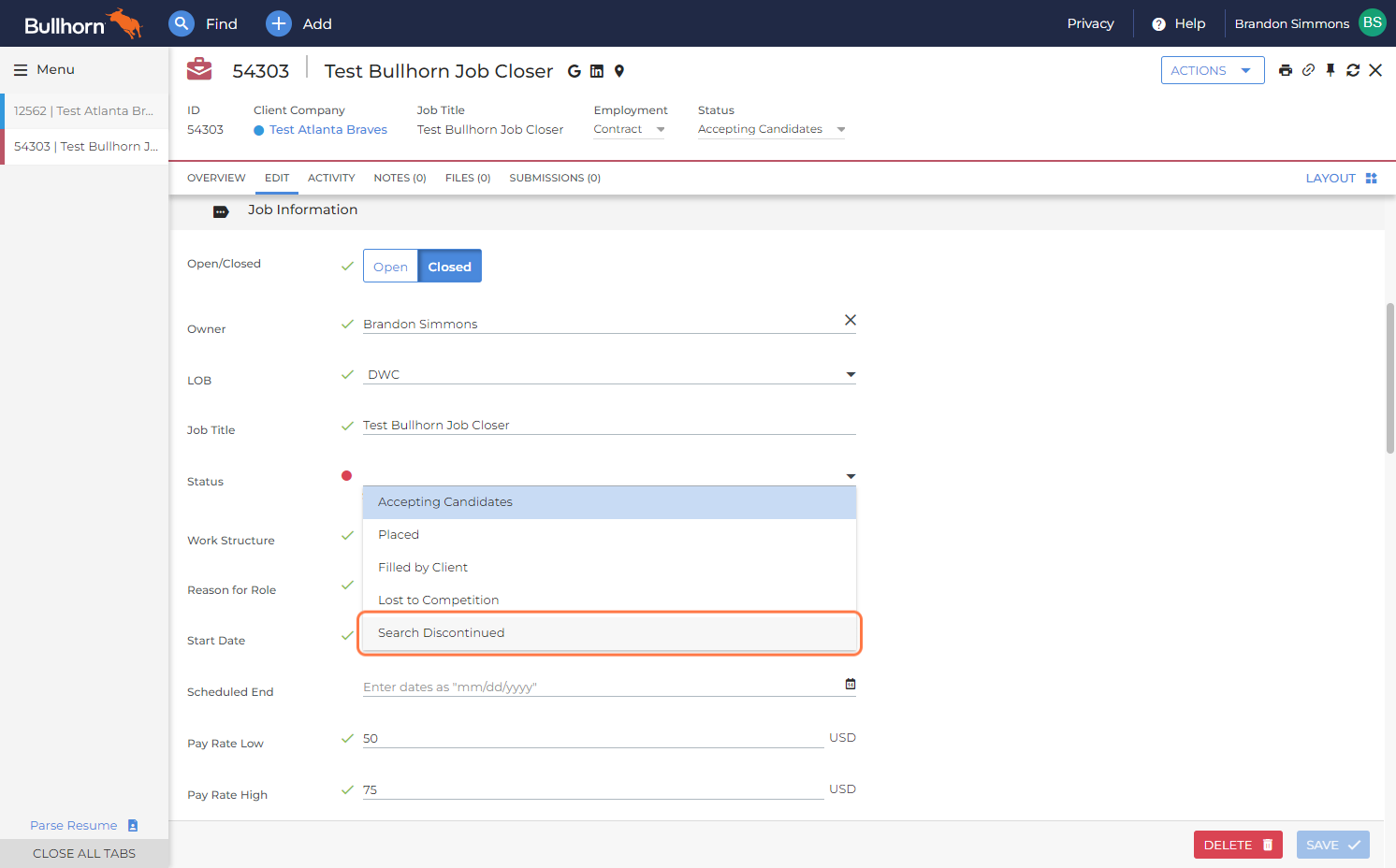Image resolution: width=1396 pixels, height=868 pixels.
Task: Click the Find magnifier icon
Action: [182, 23]
